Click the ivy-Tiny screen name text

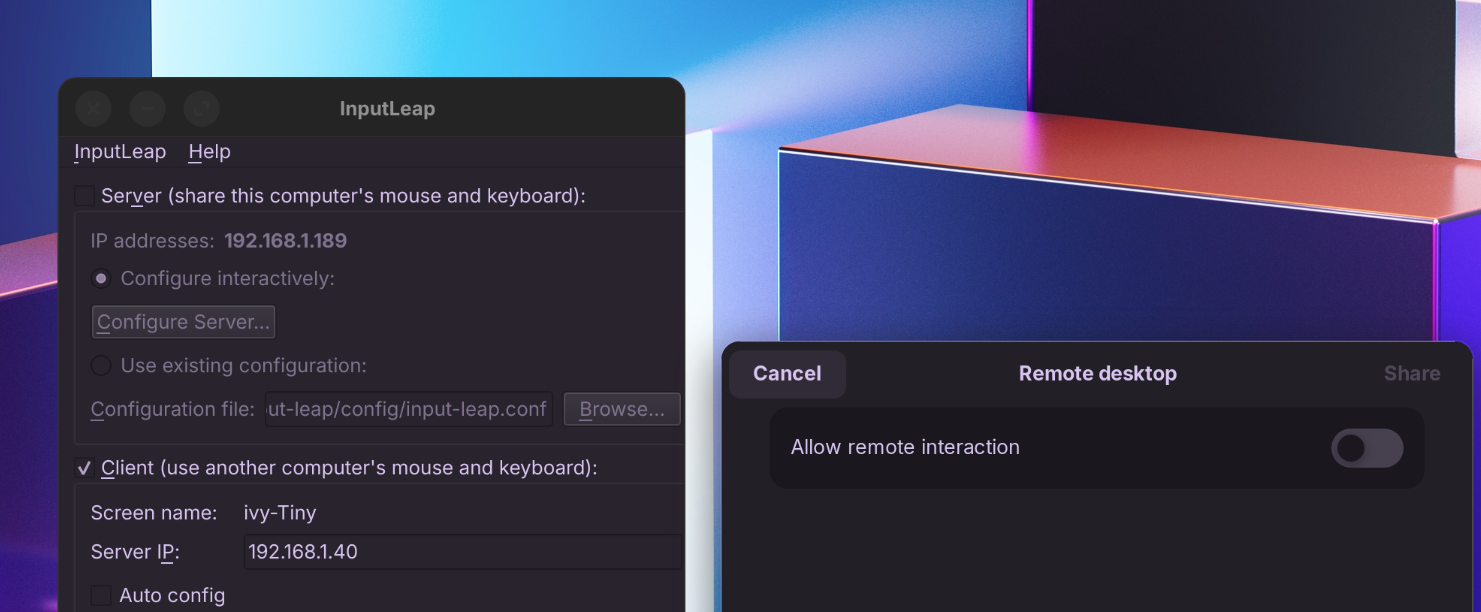tap(280, 513)
